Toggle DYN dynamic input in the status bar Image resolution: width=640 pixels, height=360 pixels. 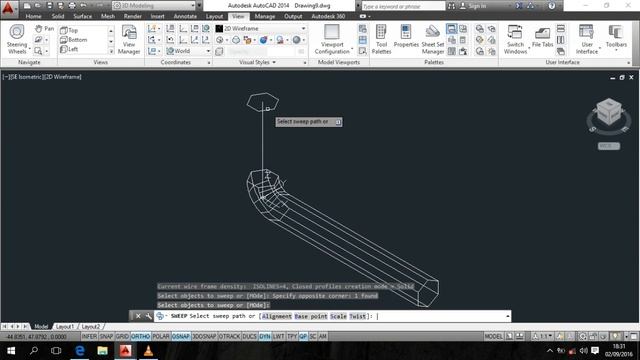click(x=265, y=336)
